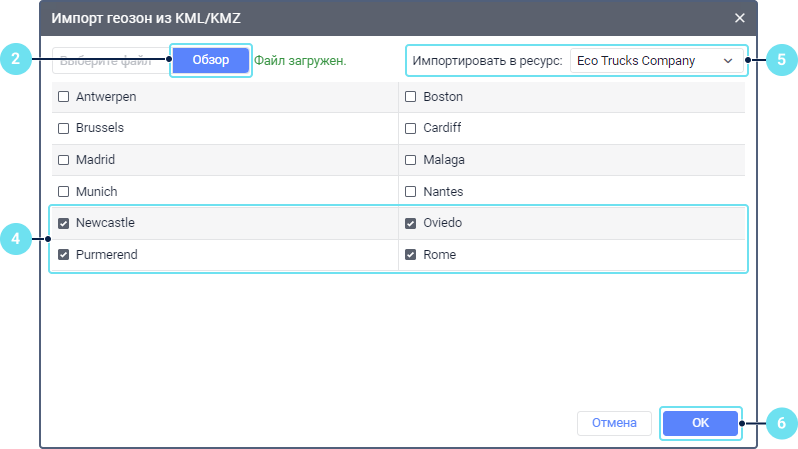Enable the Cardiff checkbox
Viewport: 798px width, 449px height.
click(x=410, y=129)
